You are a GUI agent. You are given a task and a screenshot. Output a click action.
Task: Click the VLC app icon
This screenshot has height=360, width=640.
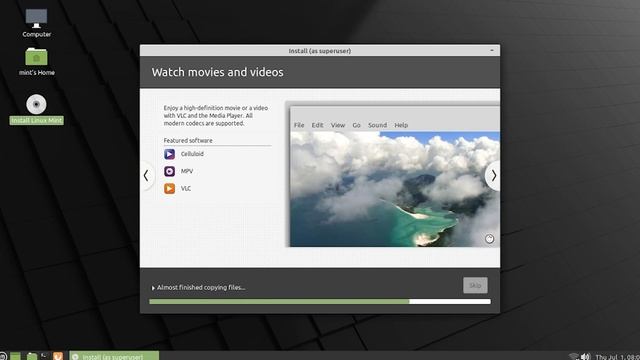[169, 188]
